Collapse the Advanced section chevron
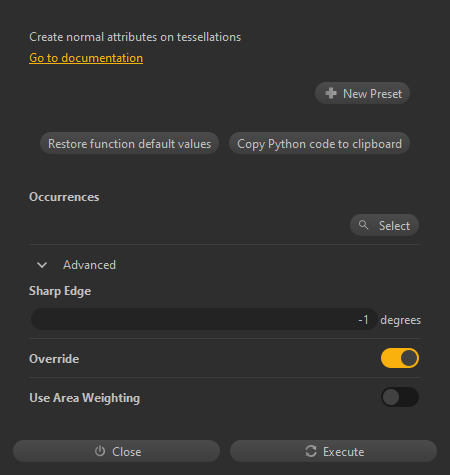The width and height of the screenshot is (450, 475). coord(42,265)
